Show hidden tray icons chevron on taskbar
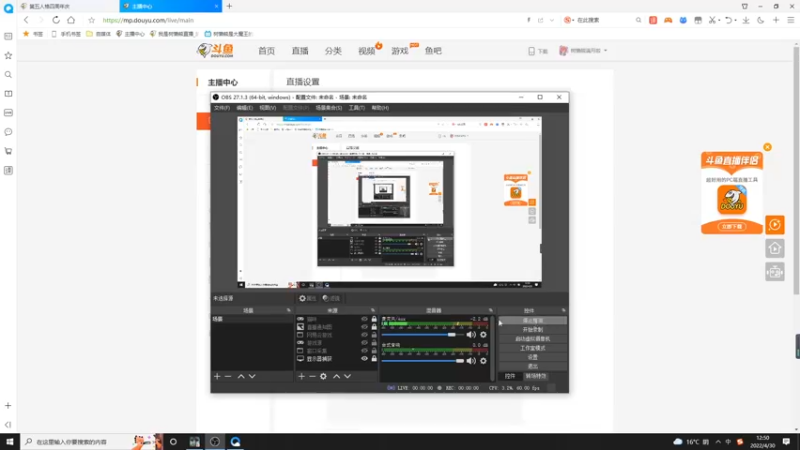800x450 pixels. point(718,442)
